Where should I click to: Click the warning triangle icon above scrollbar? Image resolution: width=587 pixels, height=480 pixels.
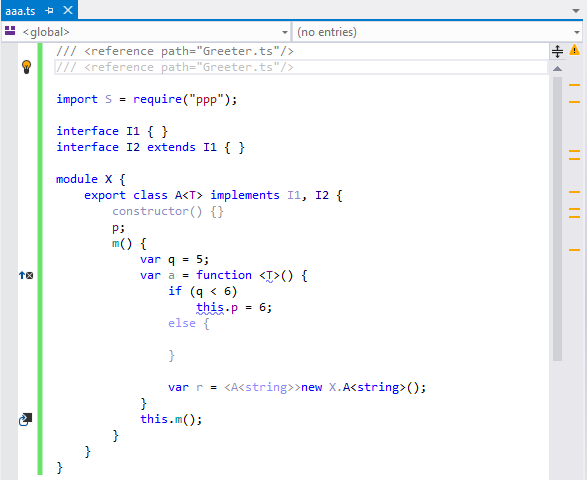pyautogui.click(x=574, y=50)
